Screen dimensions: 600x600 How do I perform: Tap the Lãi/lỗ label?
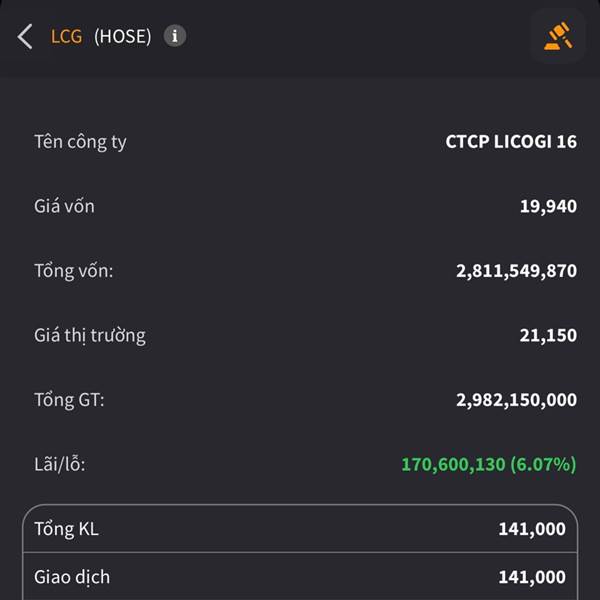(60, 465)
